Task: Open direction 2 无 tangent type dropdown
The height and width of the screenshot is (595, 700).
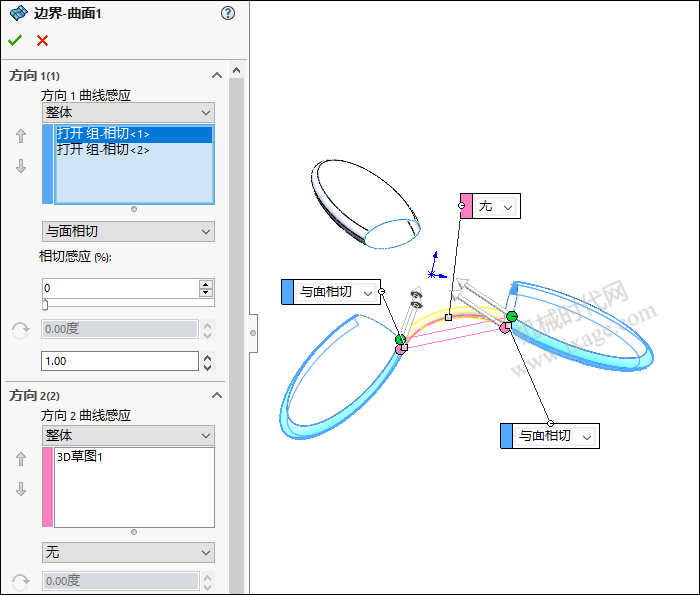Action: point(128,553)
